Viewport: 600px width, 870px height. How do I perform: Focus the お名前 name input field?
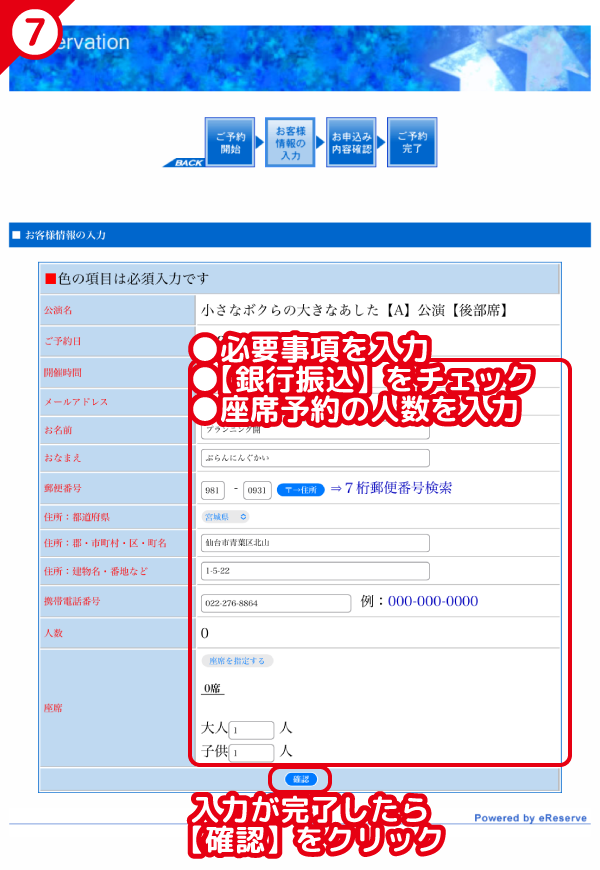(314, 432)
